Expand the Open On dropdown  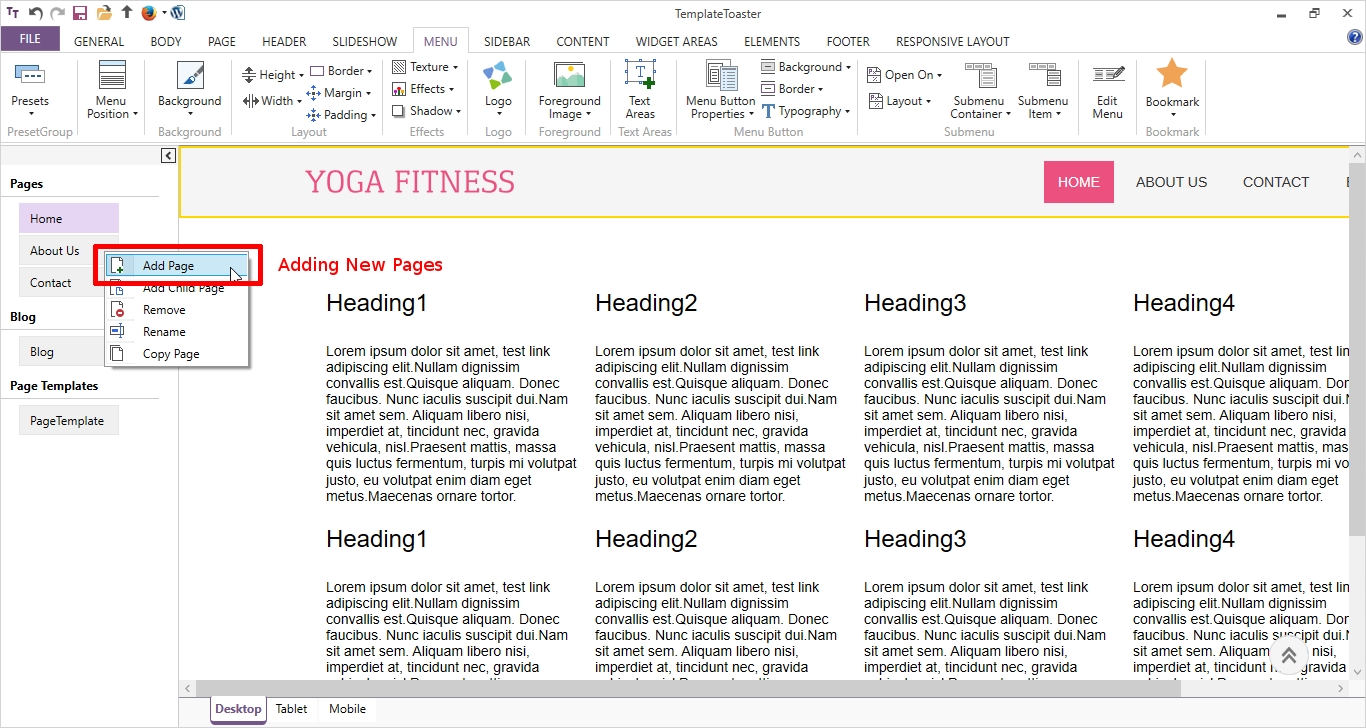(907, 75)
